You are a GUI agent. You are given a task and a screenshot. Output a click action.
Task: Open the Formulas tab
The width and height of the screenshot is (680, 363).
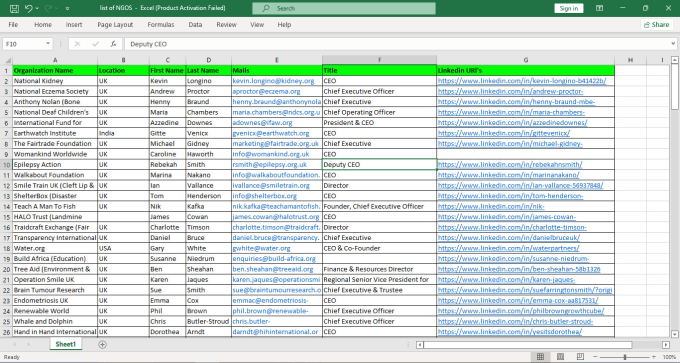[160, 25]
